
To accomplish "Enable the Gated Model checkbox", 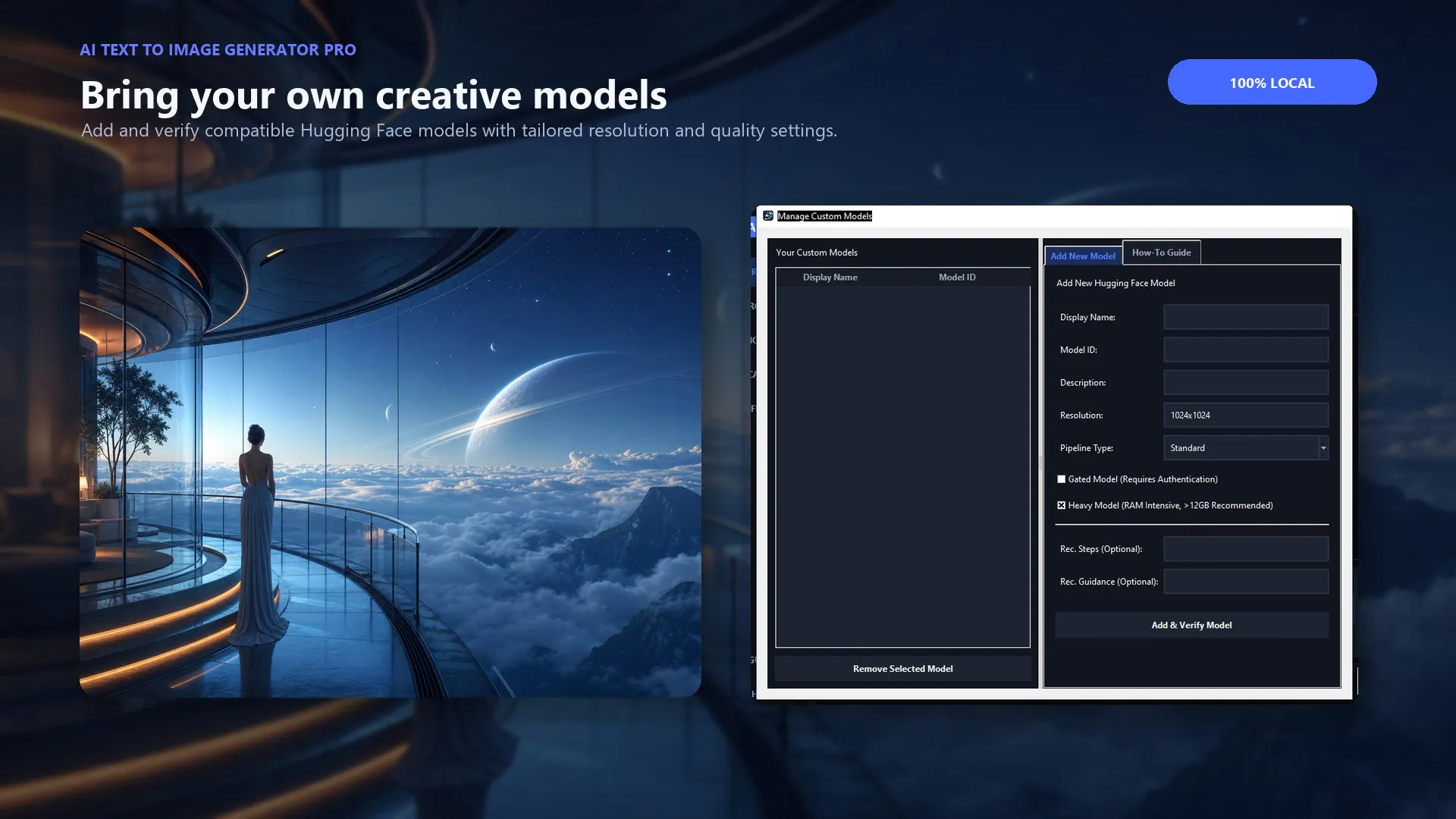I will 1062,479.
